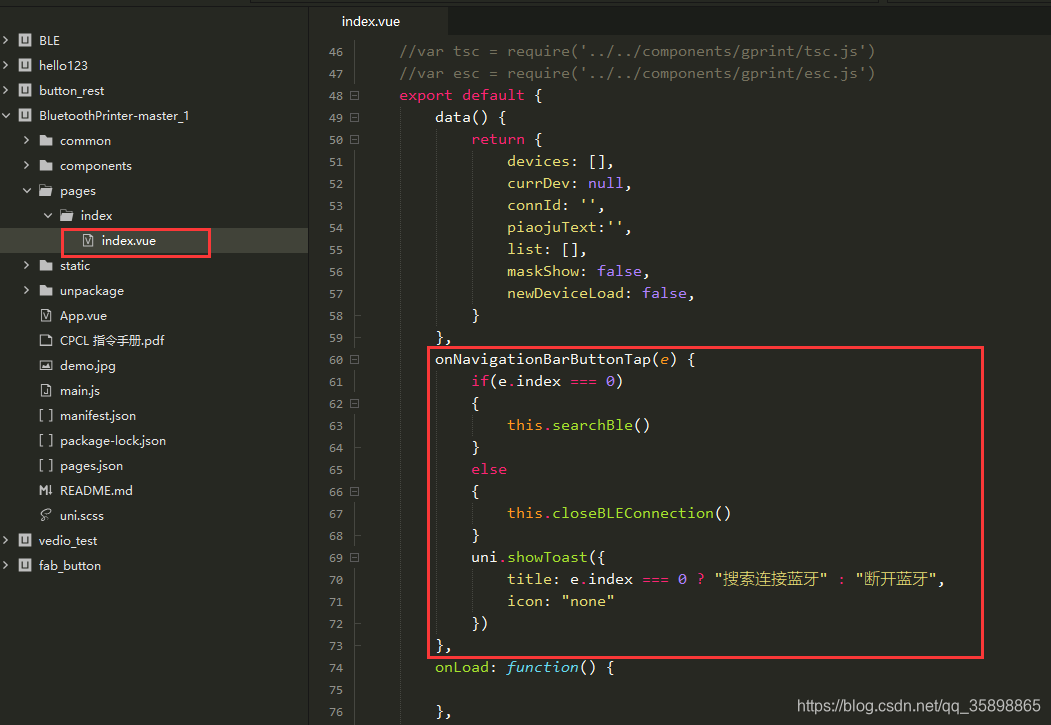
Task: Fold the data() block at line 49
Action: tap(355, 117)
